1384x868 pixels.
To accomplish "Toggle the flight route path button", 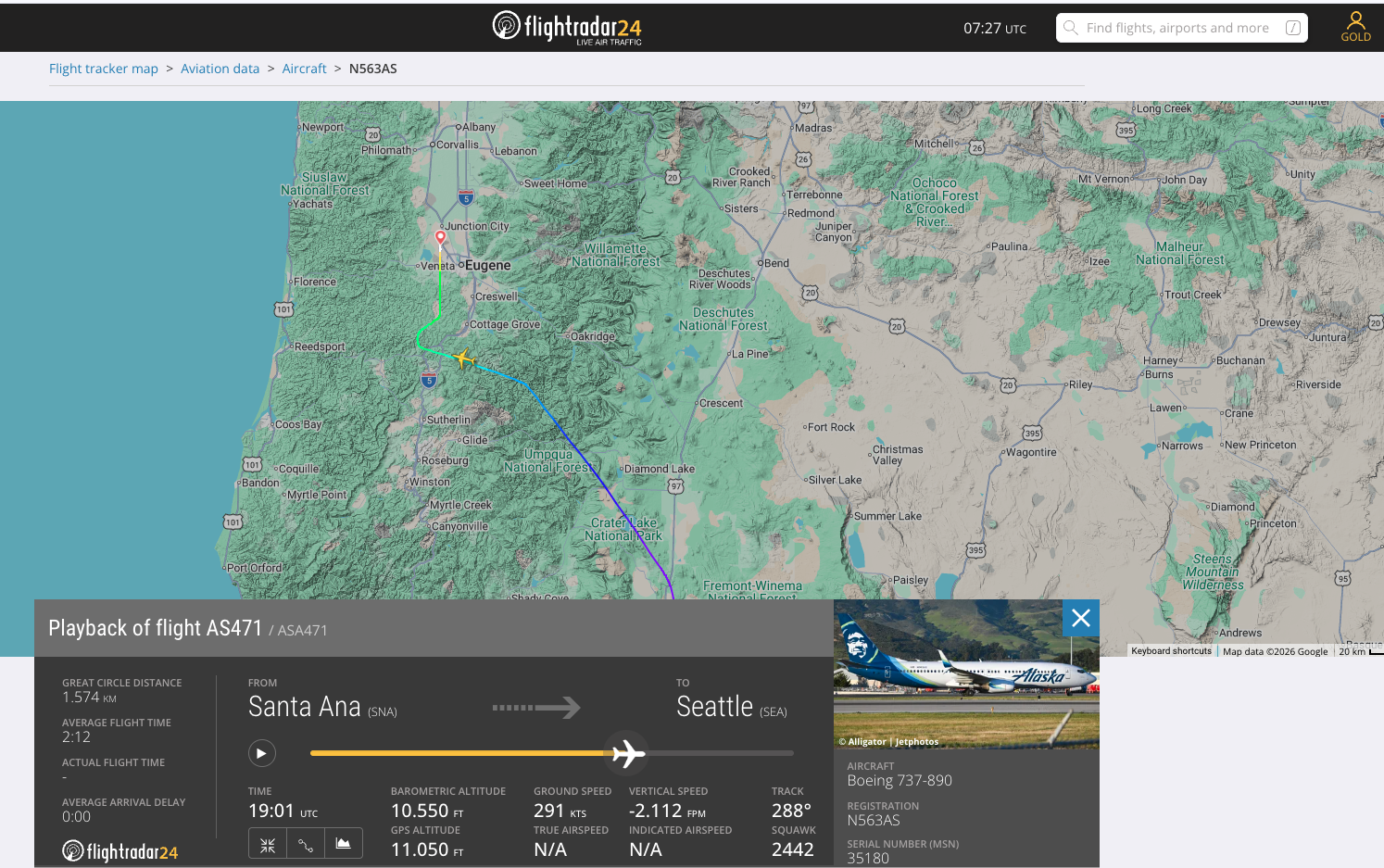I will (306, 844).
